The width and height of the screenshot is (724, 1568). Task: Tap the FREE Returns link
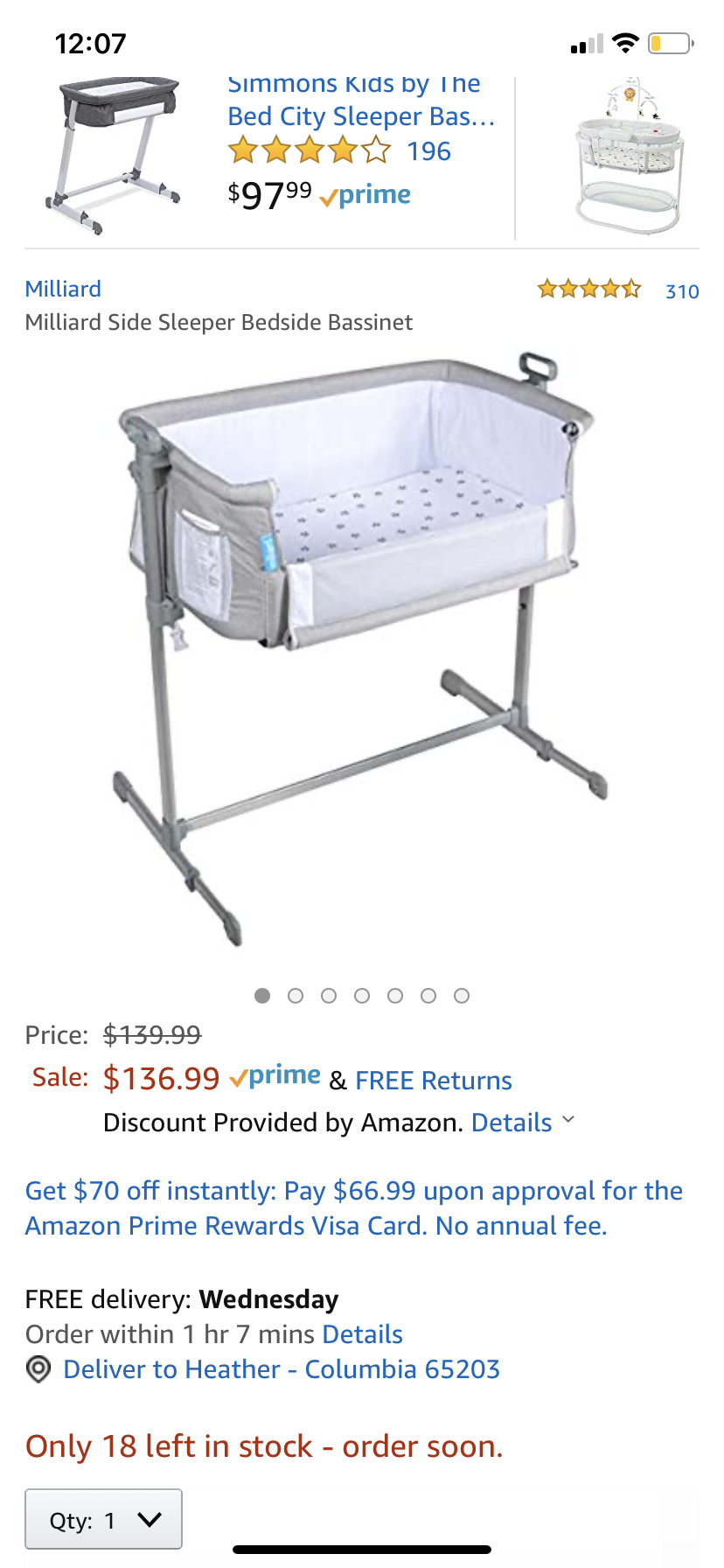coord(434,1081)
